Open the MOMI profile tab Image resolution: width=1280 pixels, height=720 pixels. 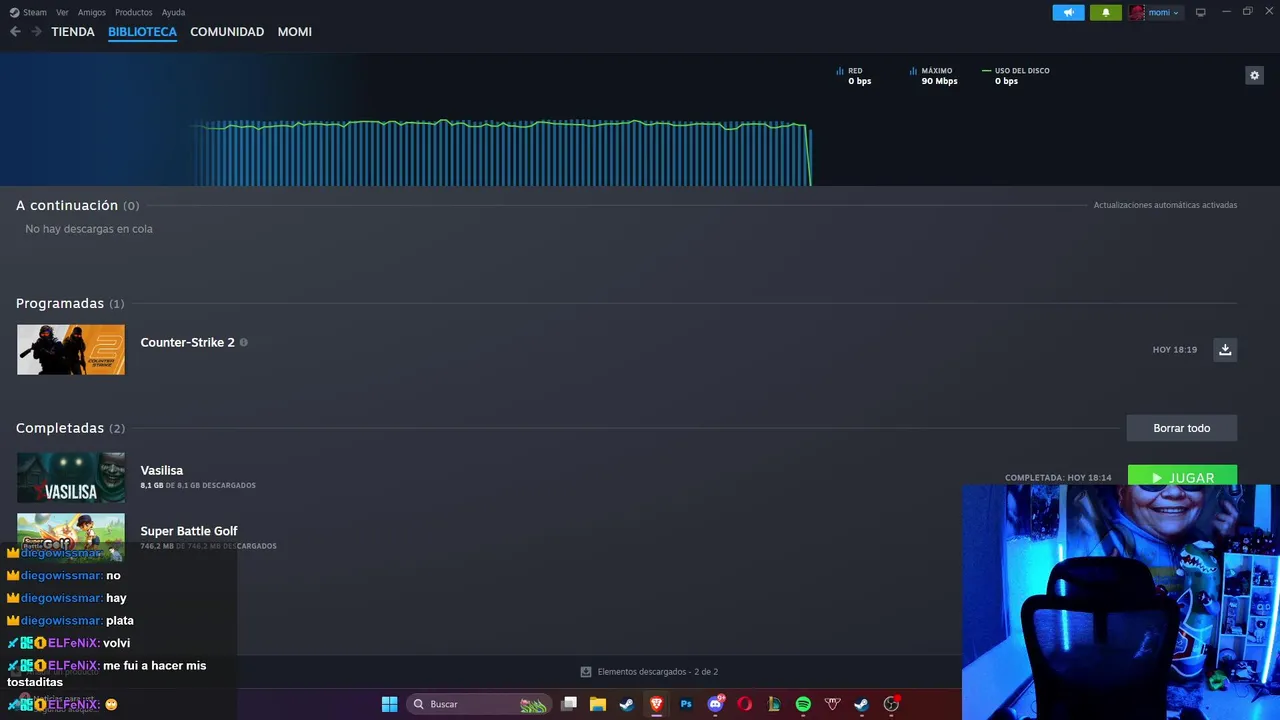click(294, 32)
